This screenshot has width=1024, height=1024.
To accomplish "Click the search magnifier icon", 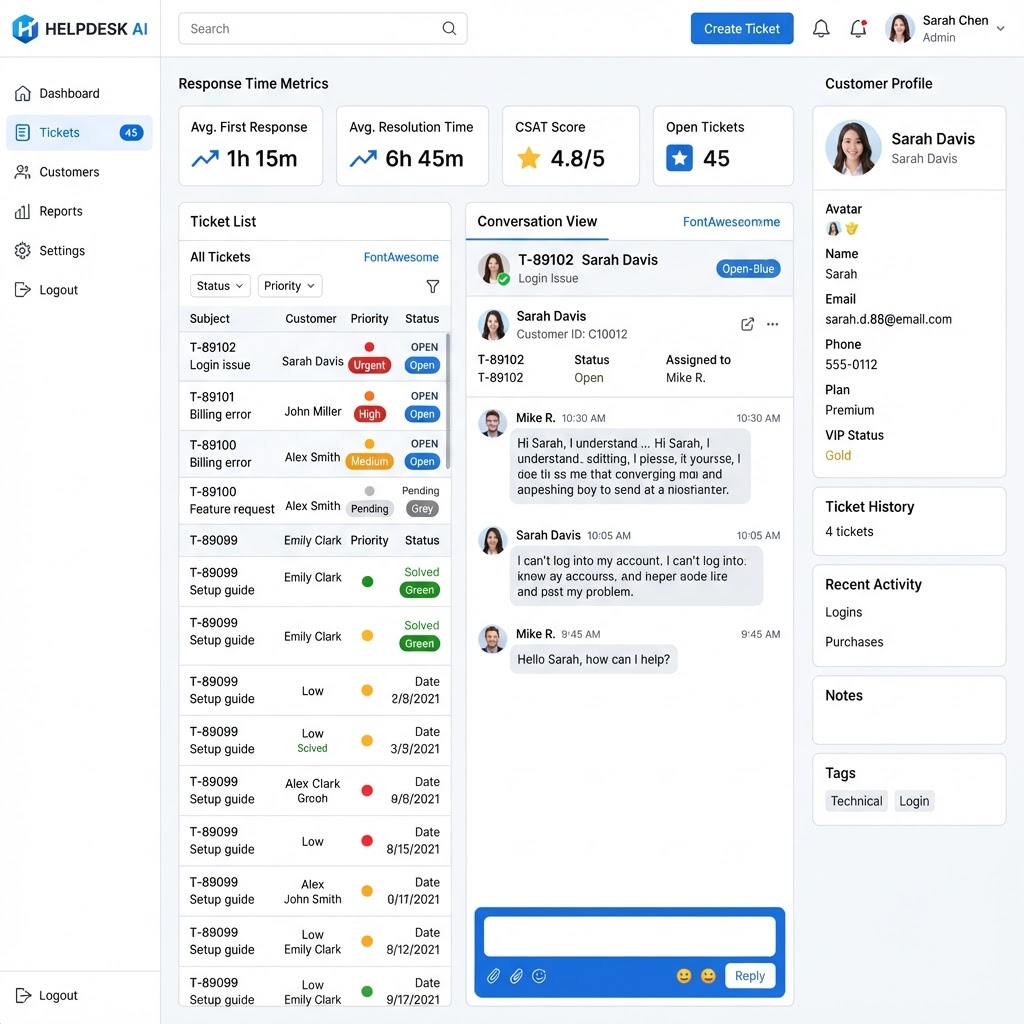I will (449, 28).
